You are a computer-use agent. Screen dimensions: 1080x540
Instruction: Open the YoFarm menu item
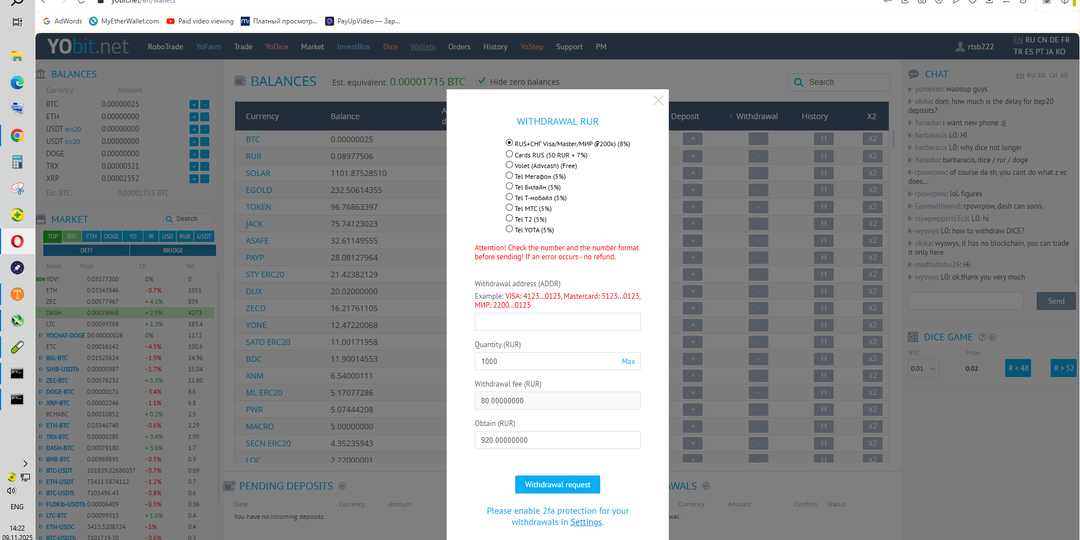point(209,47)
